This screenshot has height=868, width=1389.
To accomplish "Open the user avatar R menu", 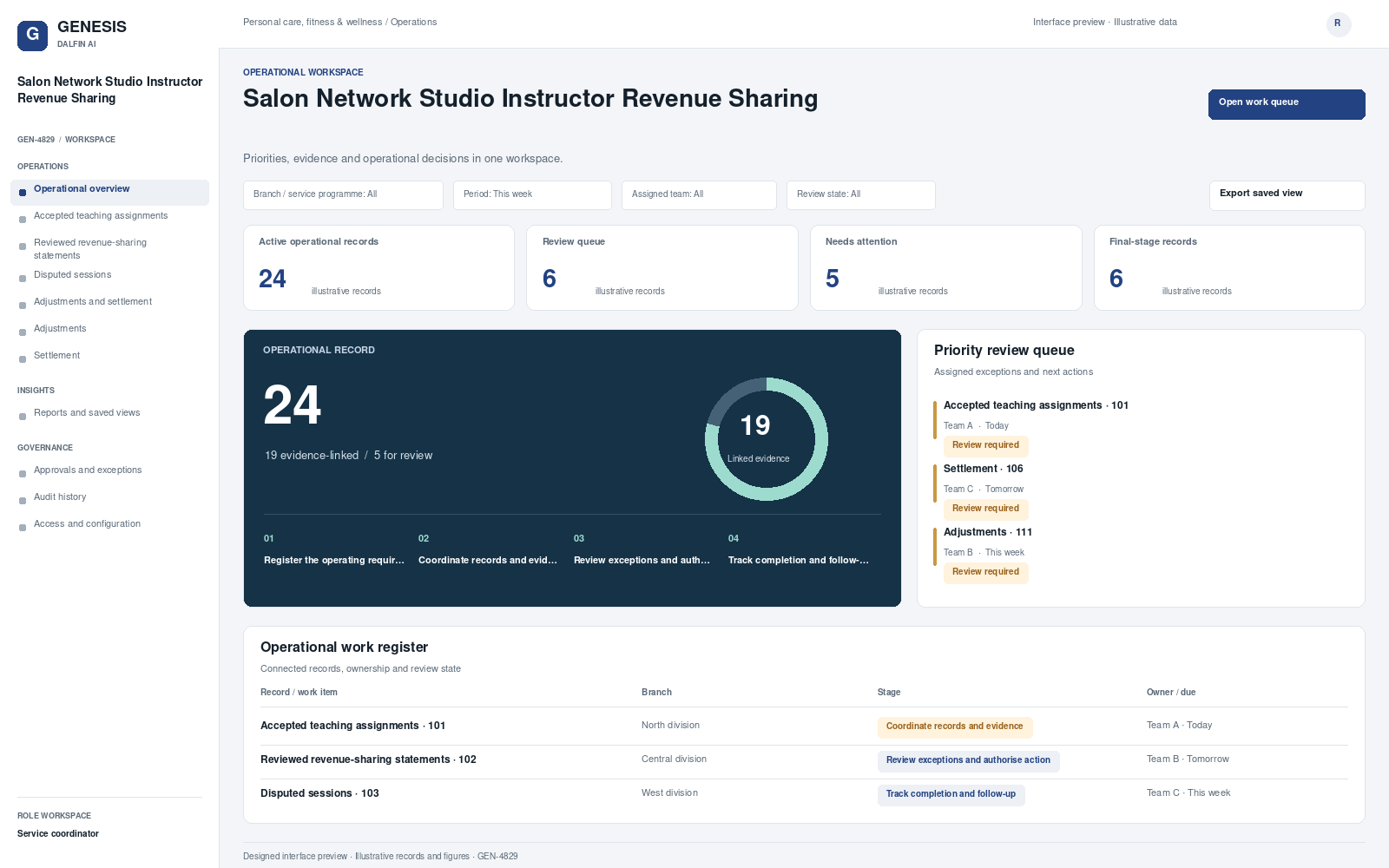I will click(1338, 23).
